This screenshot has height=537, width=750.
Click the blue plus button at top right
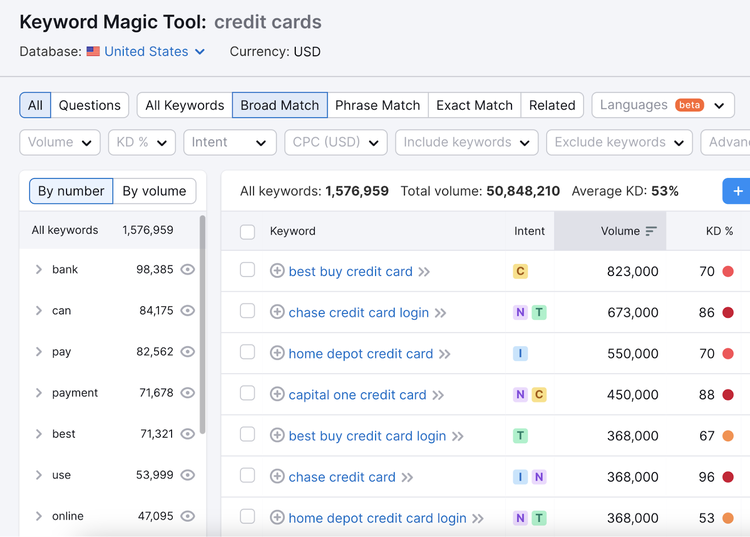point(737,191)
